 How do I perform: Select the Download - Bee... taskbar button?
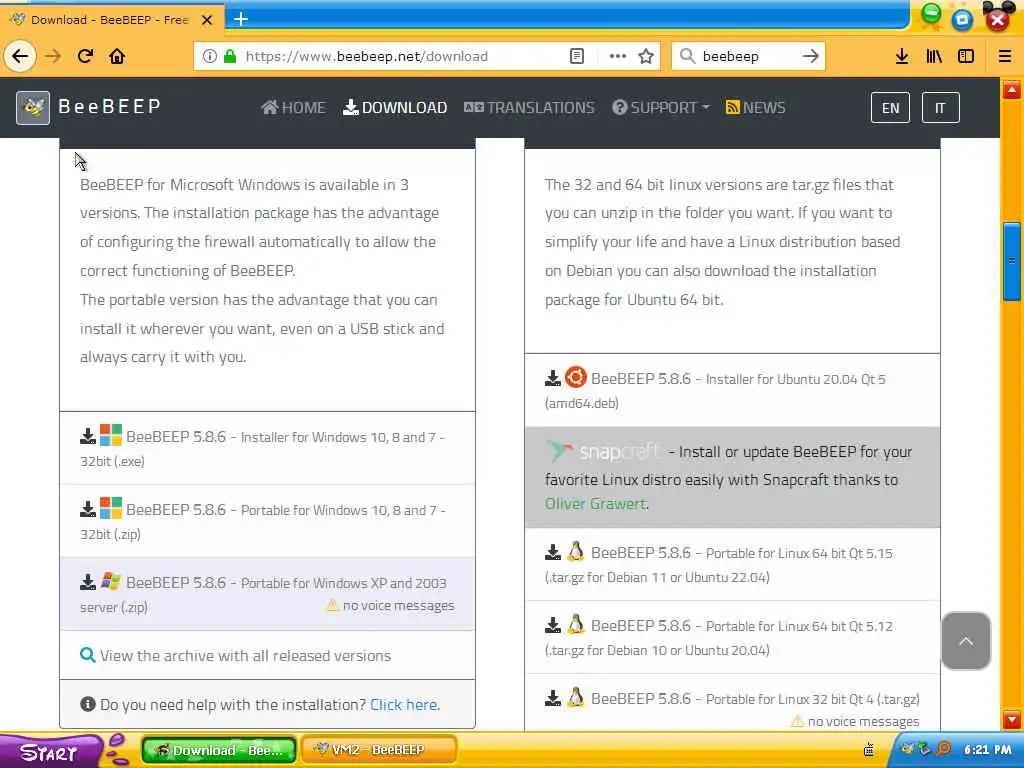pyautogui.click(x=219, y=750)
